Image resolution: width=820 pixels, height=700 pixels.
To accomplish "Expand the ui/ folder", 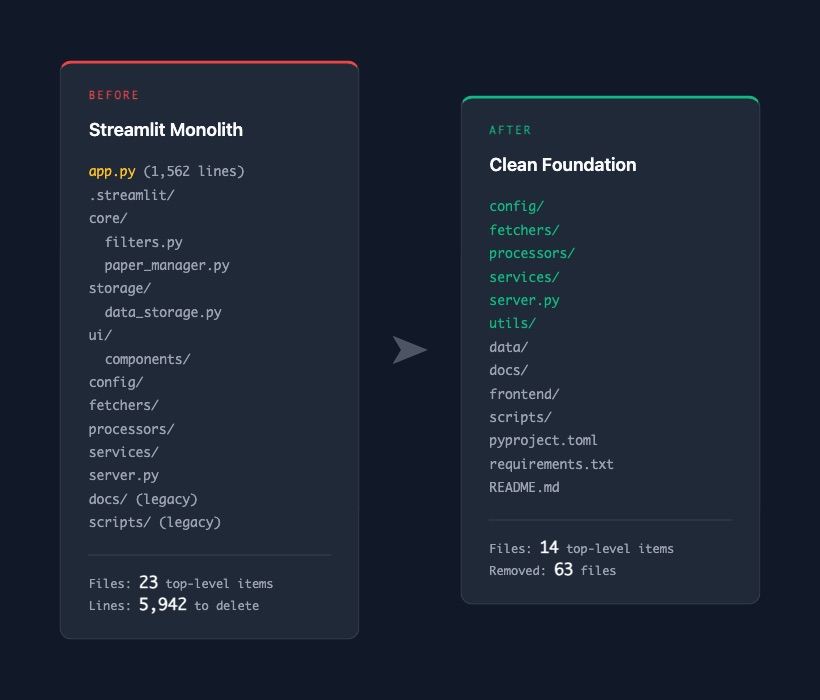I will tap(100, 335).
